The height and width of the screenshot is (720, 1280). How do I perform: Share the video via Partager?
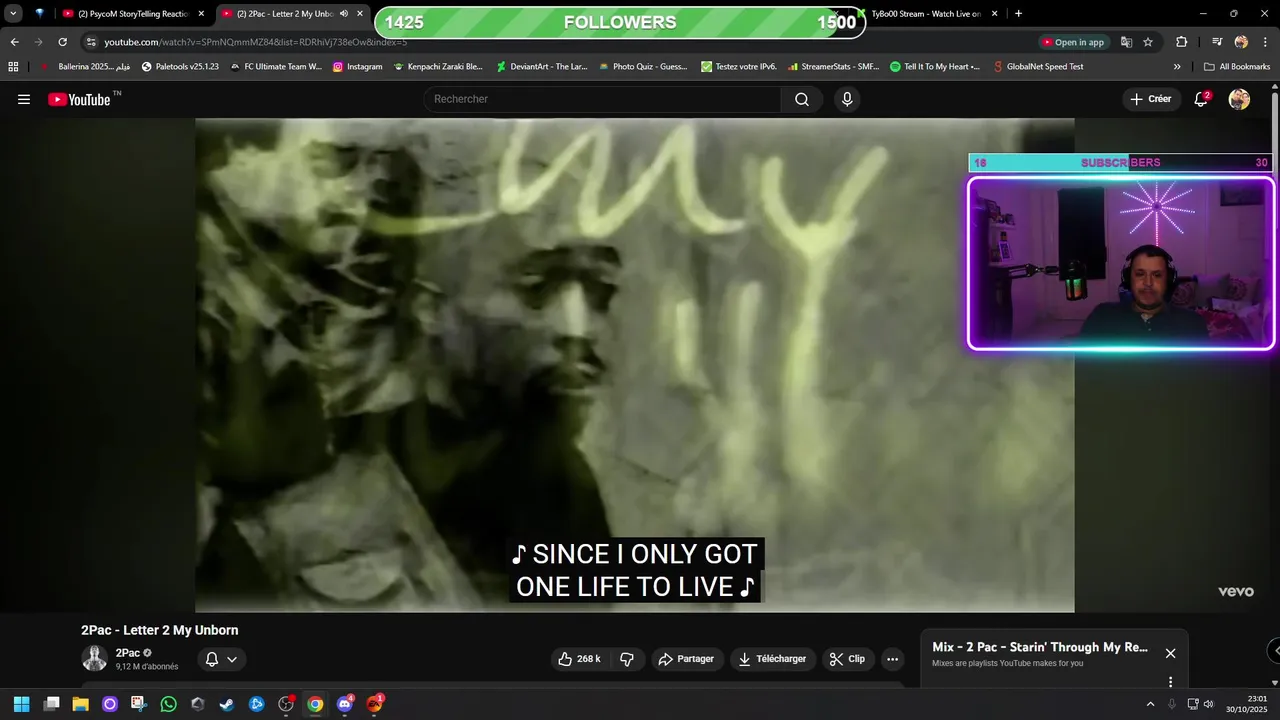point(687,659)
